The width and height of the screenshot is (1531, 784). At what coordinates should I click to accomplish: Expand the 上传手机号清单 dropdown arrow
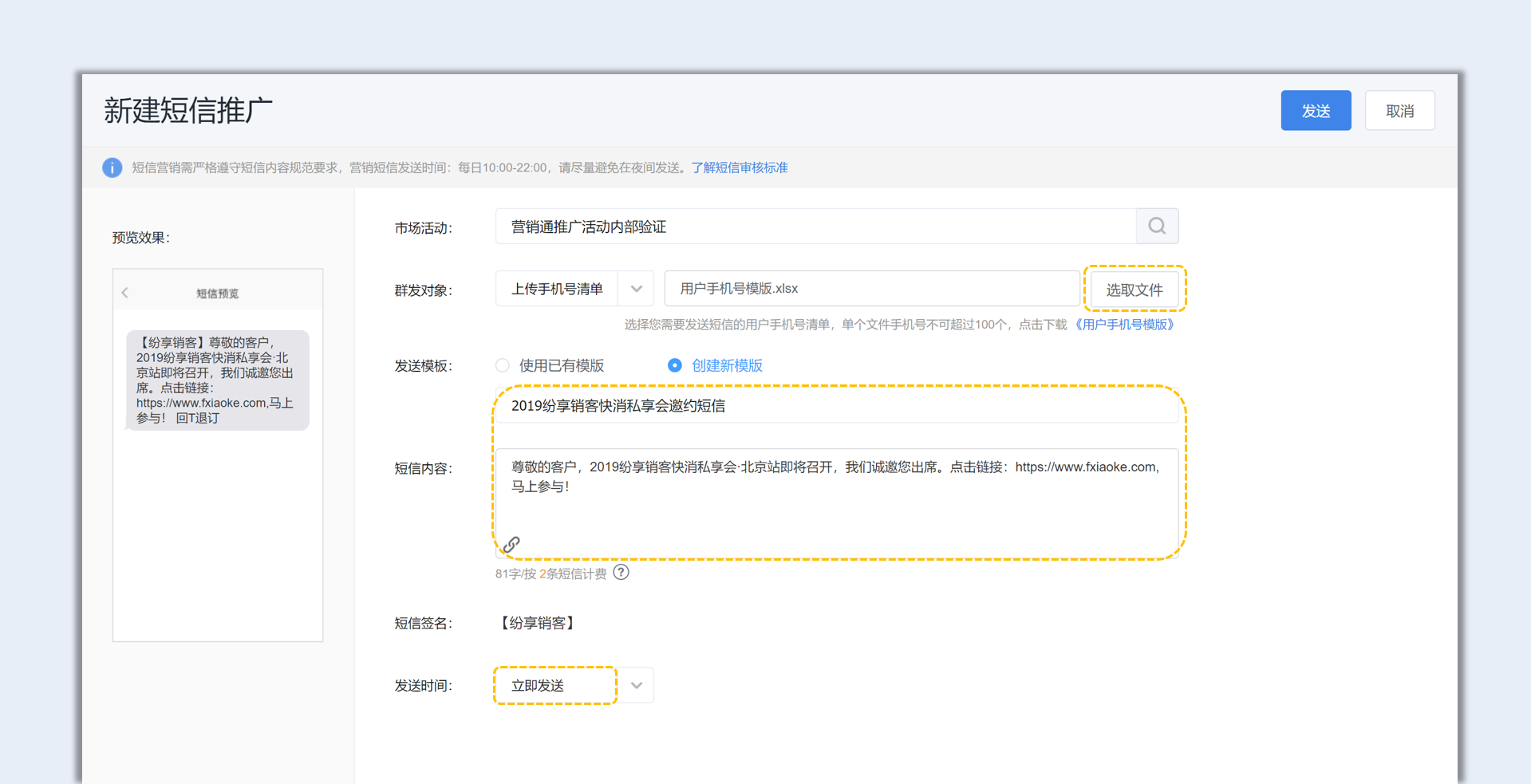point(636,289)
